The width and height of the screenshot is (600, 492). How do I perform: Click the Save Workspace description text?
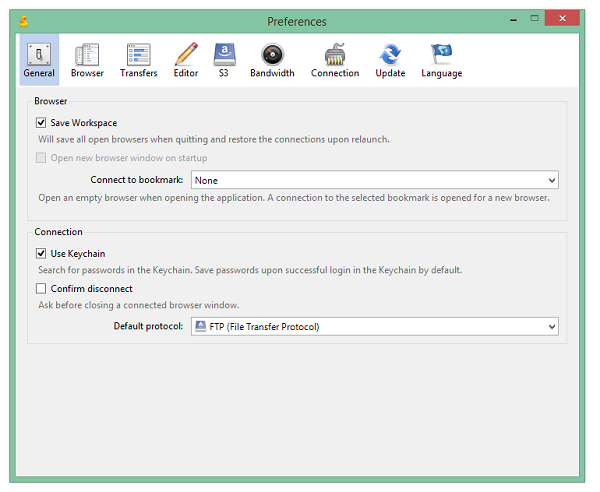(x=214, y=139)
